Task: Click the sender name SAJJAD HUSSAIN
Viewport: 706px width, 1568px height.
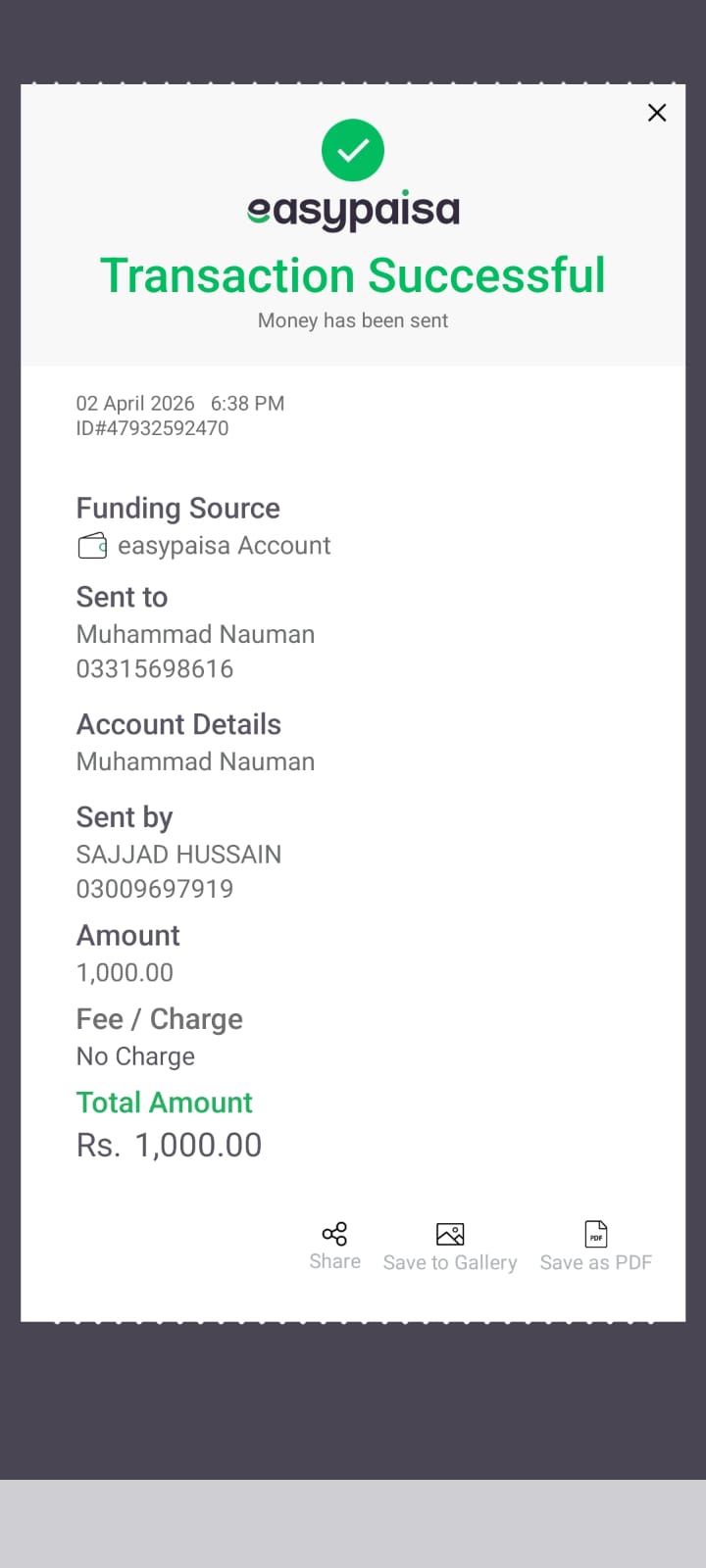Action: (x=178, y=855)
